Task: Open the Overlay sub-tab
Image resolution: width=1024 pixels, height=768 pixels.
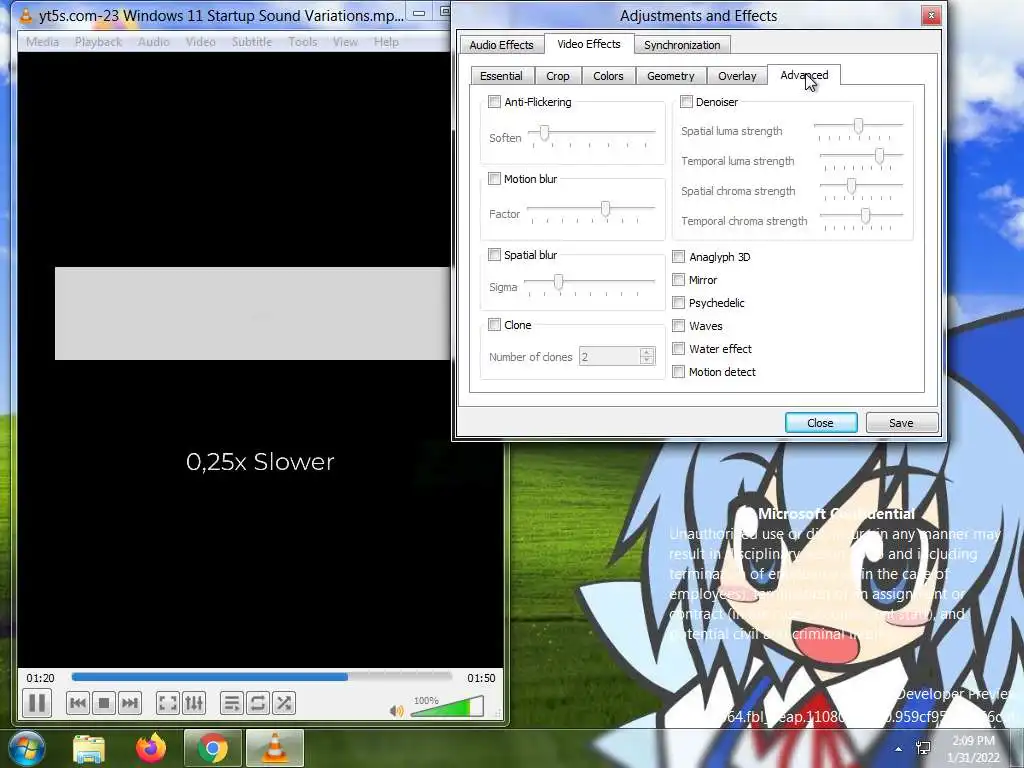Action: click(737, 76)
